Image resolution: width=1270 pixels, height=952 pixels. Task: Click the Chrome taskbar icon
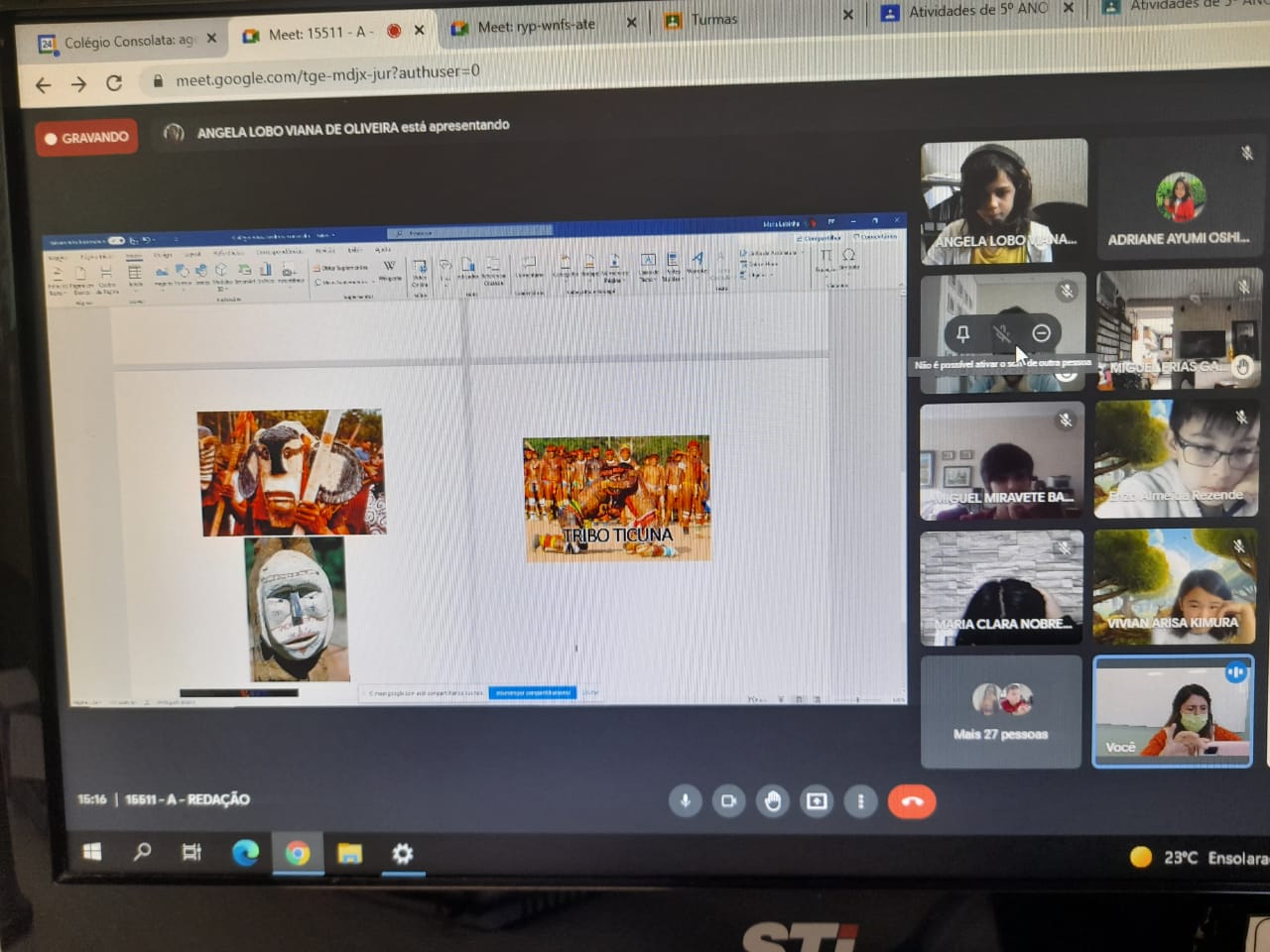[297, 854]
